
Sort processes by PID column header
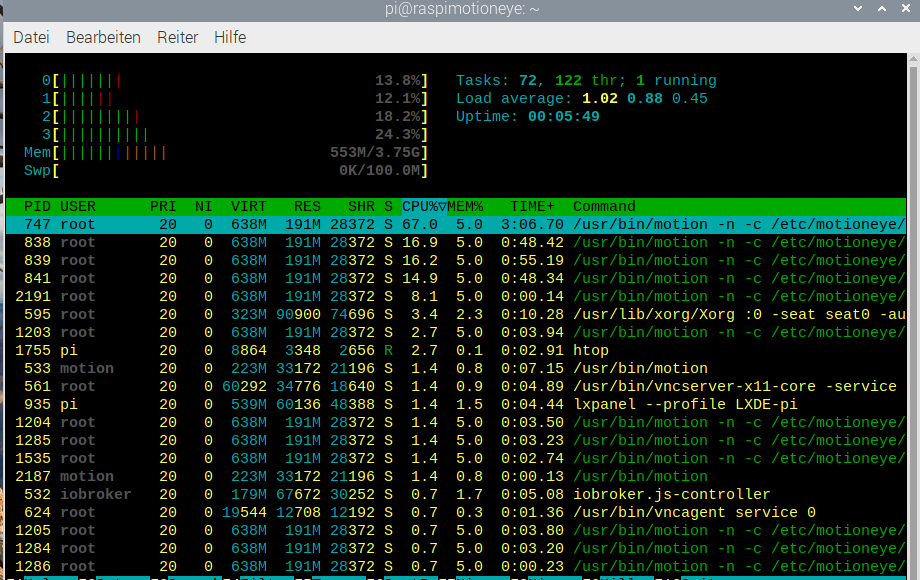pos(36,206)
